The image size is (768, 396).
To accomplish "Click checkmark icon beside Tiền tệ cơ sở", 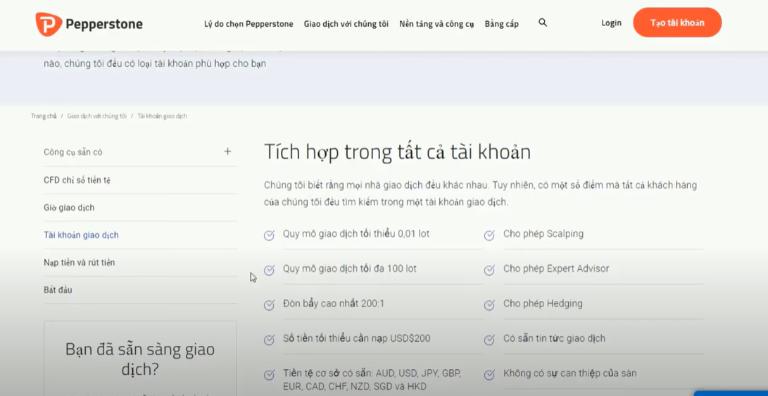I will coord(269,375).
